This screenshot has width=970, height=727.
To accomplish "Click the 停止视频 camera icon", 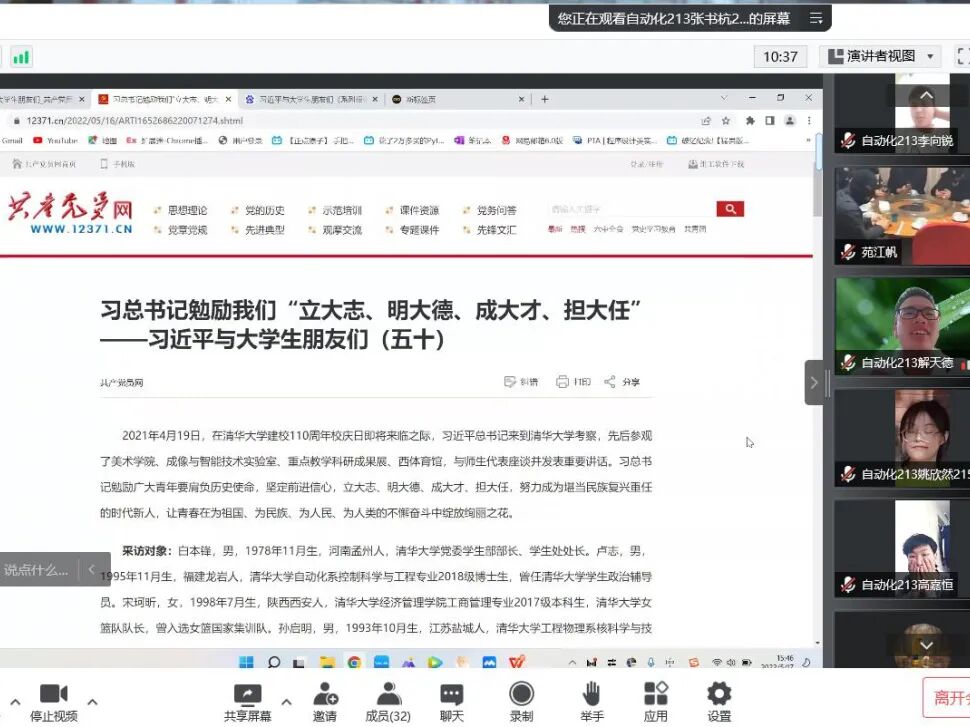I will pos(54,694).
